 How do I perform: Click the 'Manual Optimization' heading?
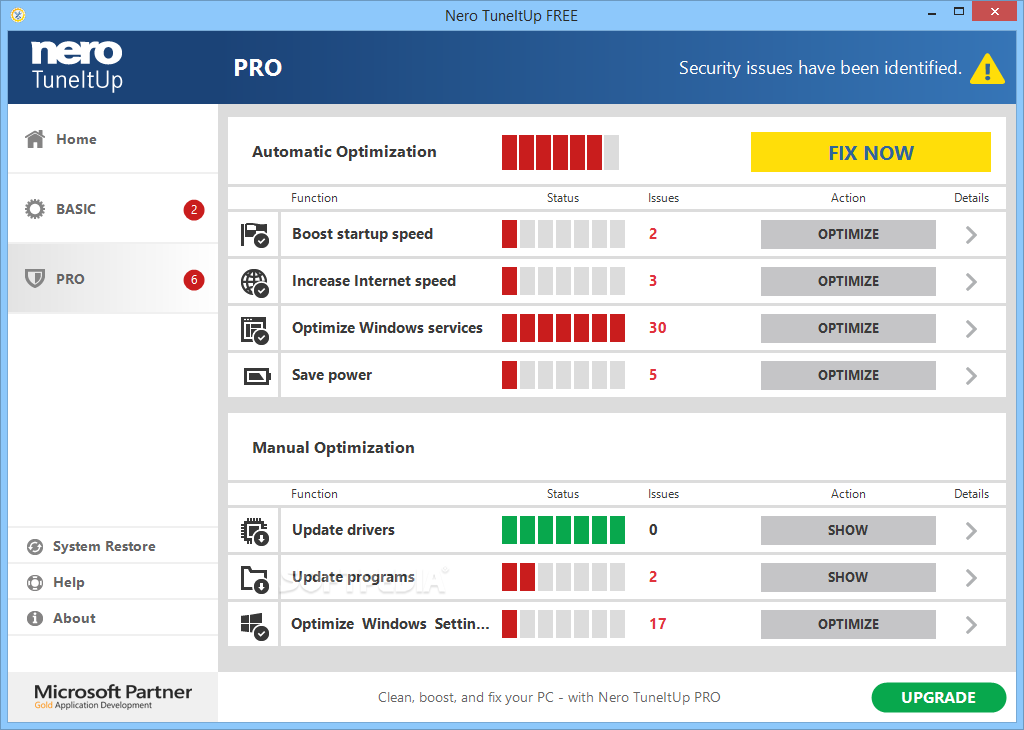click(x=333, y=447)
